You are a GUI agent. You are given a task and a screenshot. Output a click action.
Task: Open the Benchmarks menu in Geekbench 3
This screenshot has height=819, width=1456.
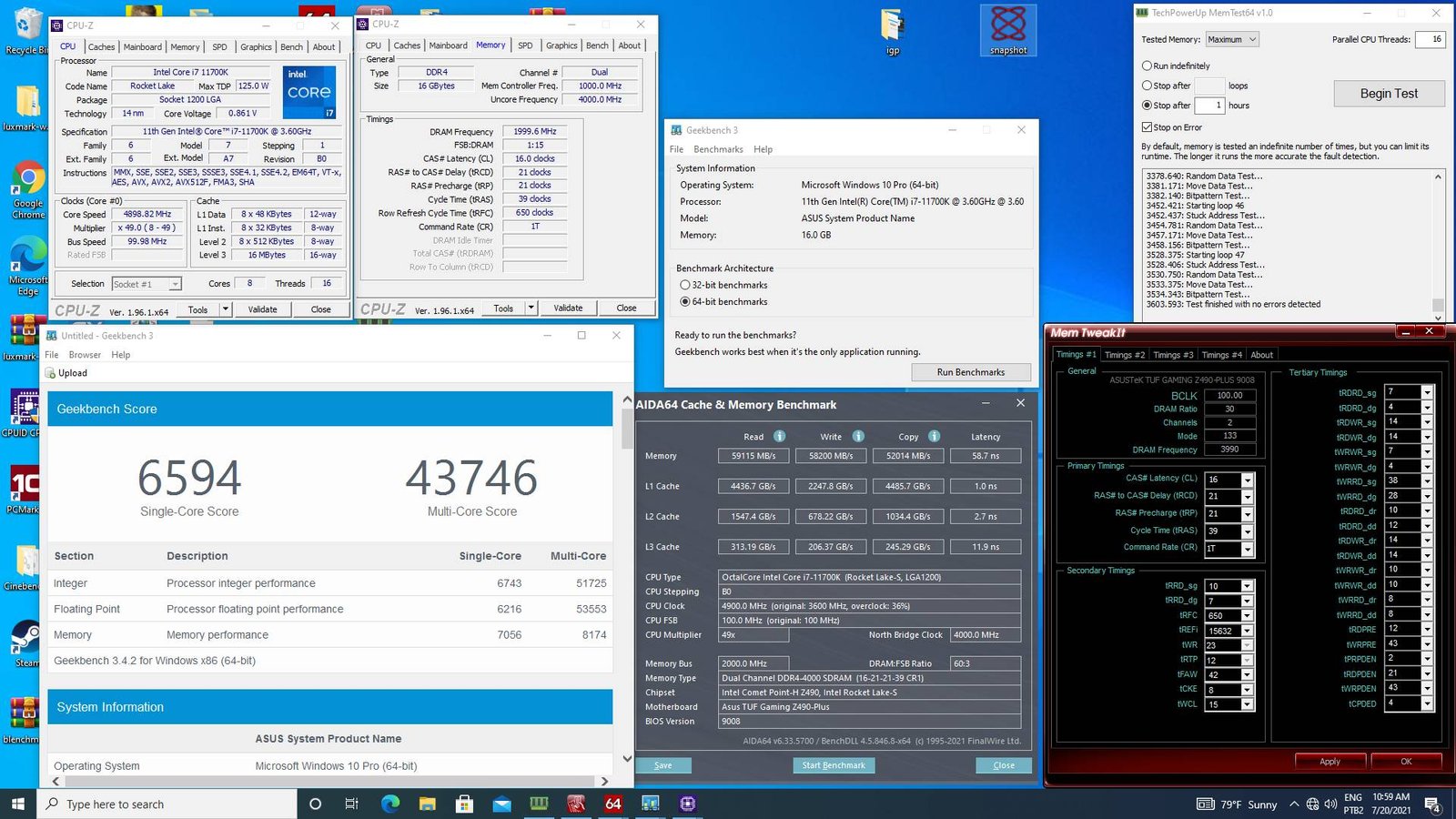click(x=718, y=149)
